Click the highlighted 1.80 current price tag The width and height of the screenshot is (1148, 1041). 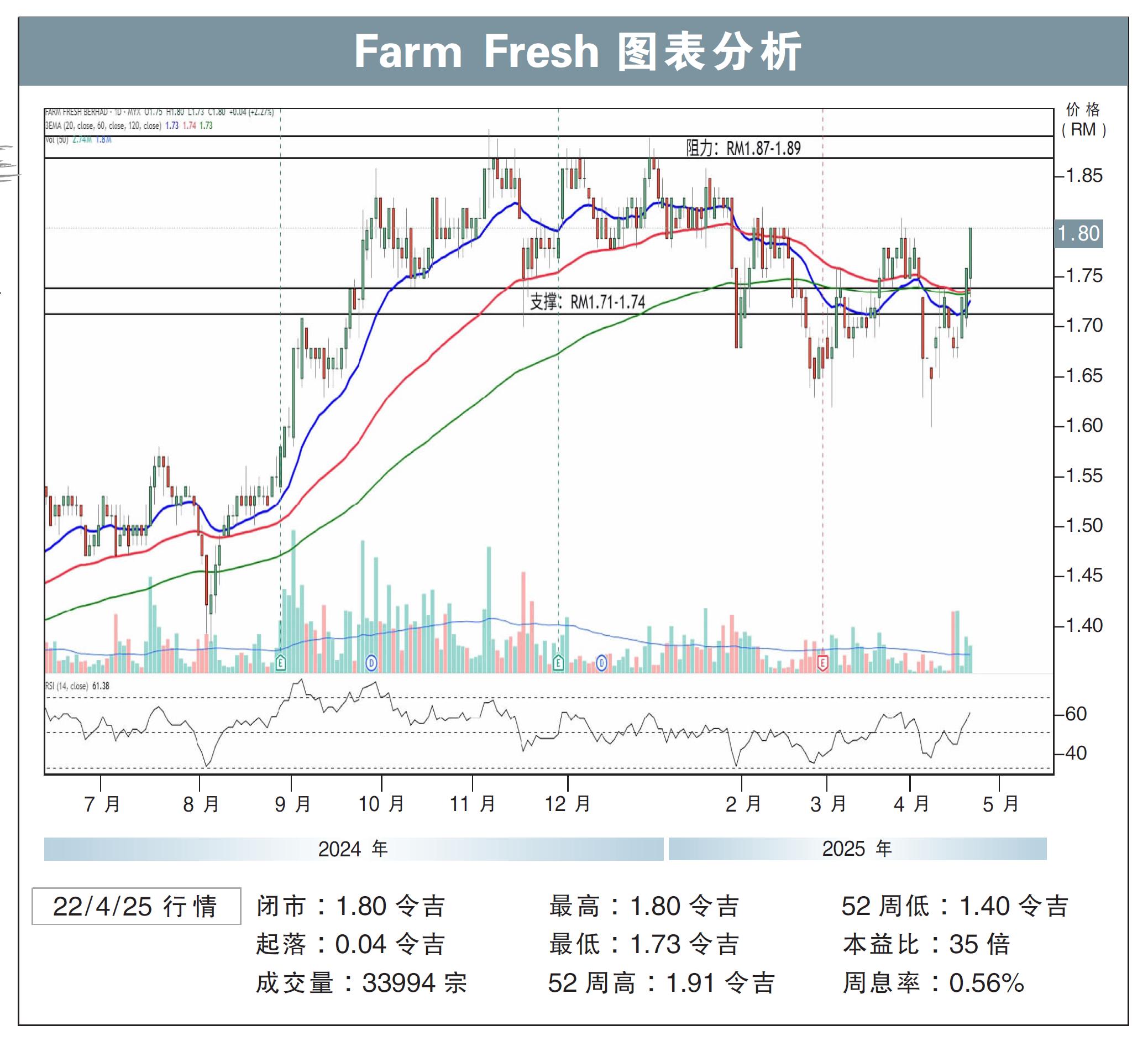[x=1078, y=233]
